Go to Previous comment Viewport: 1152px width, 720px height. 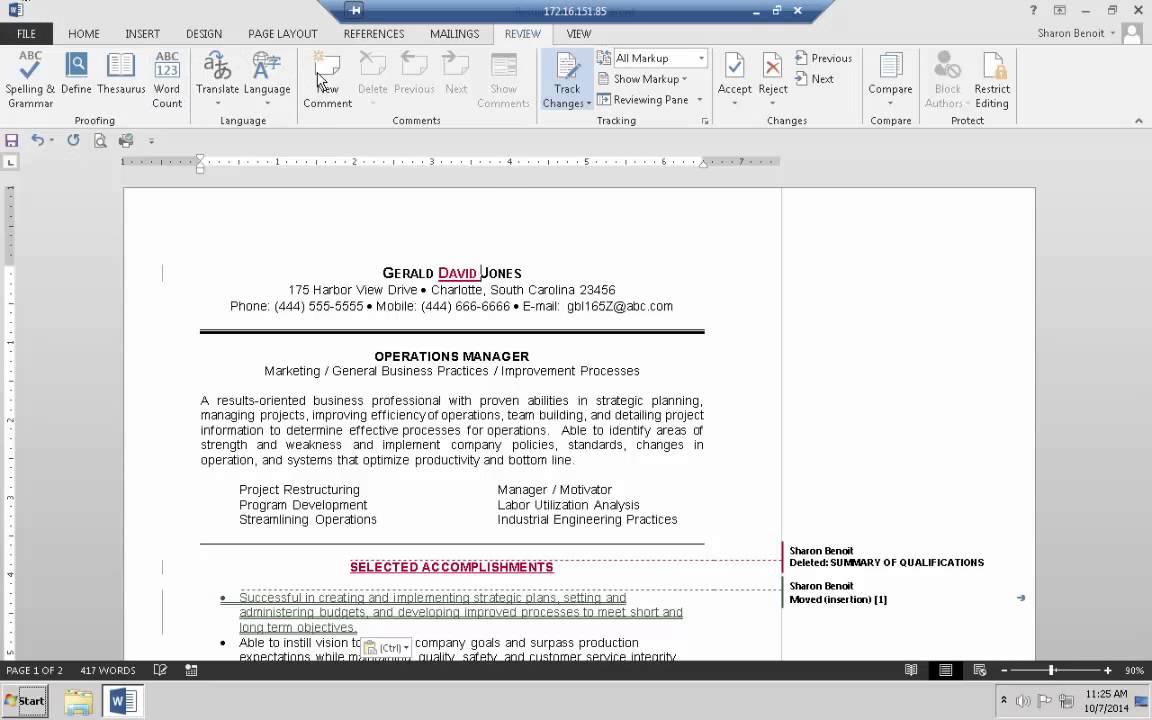pos(414,73)
